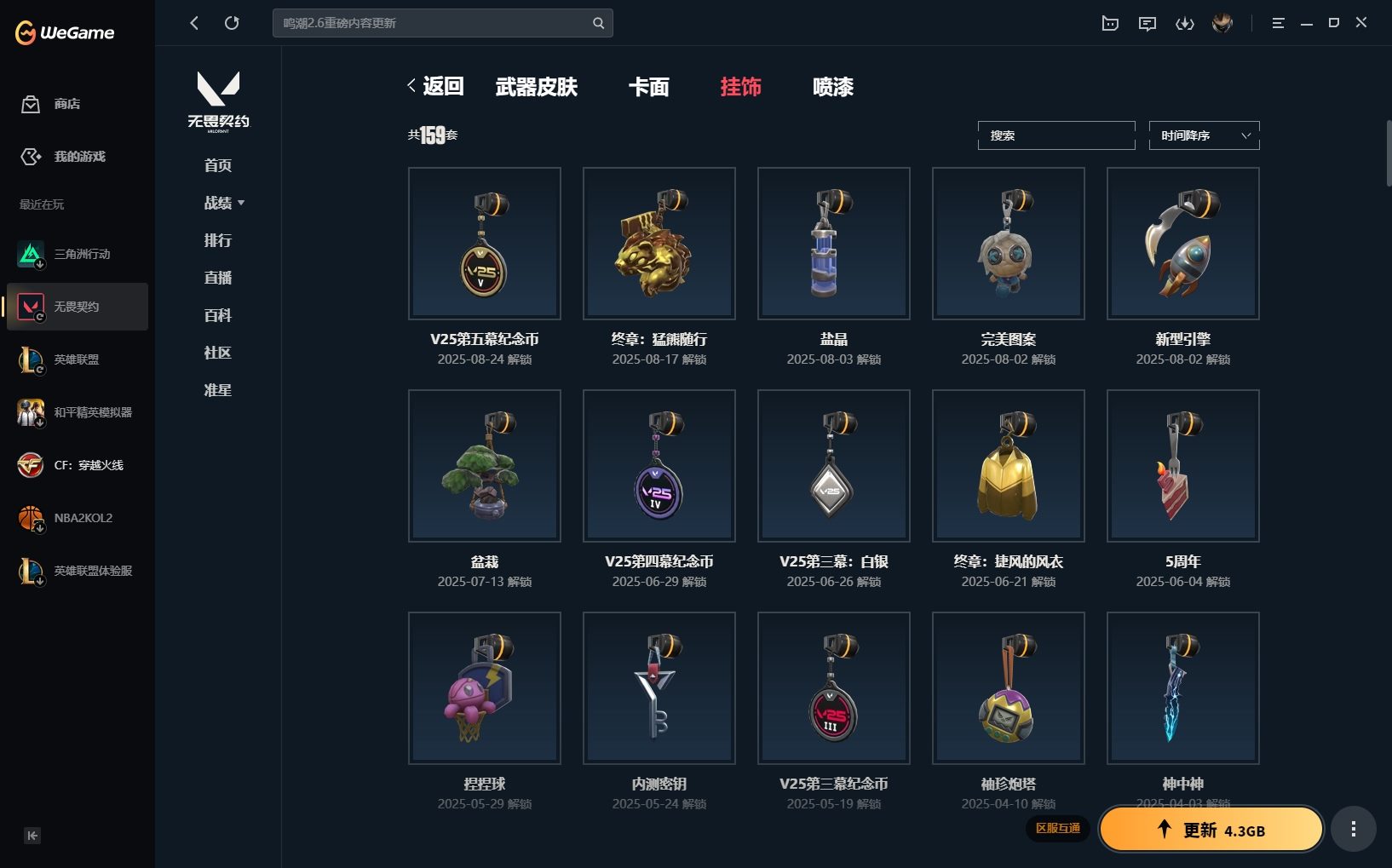This screenshot has height=868, width=1392.
Task: Switch to the 武器皮肤 tab
Action: [537, 87]
